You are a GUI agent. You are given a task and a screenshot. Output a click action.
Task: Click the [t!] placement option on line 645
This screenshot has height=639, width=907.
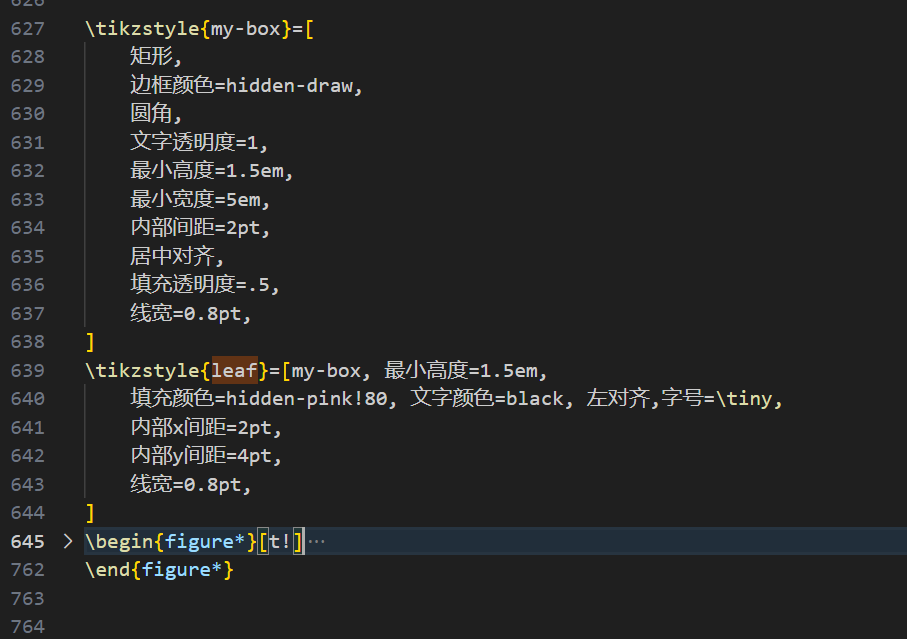click(281, 541)
